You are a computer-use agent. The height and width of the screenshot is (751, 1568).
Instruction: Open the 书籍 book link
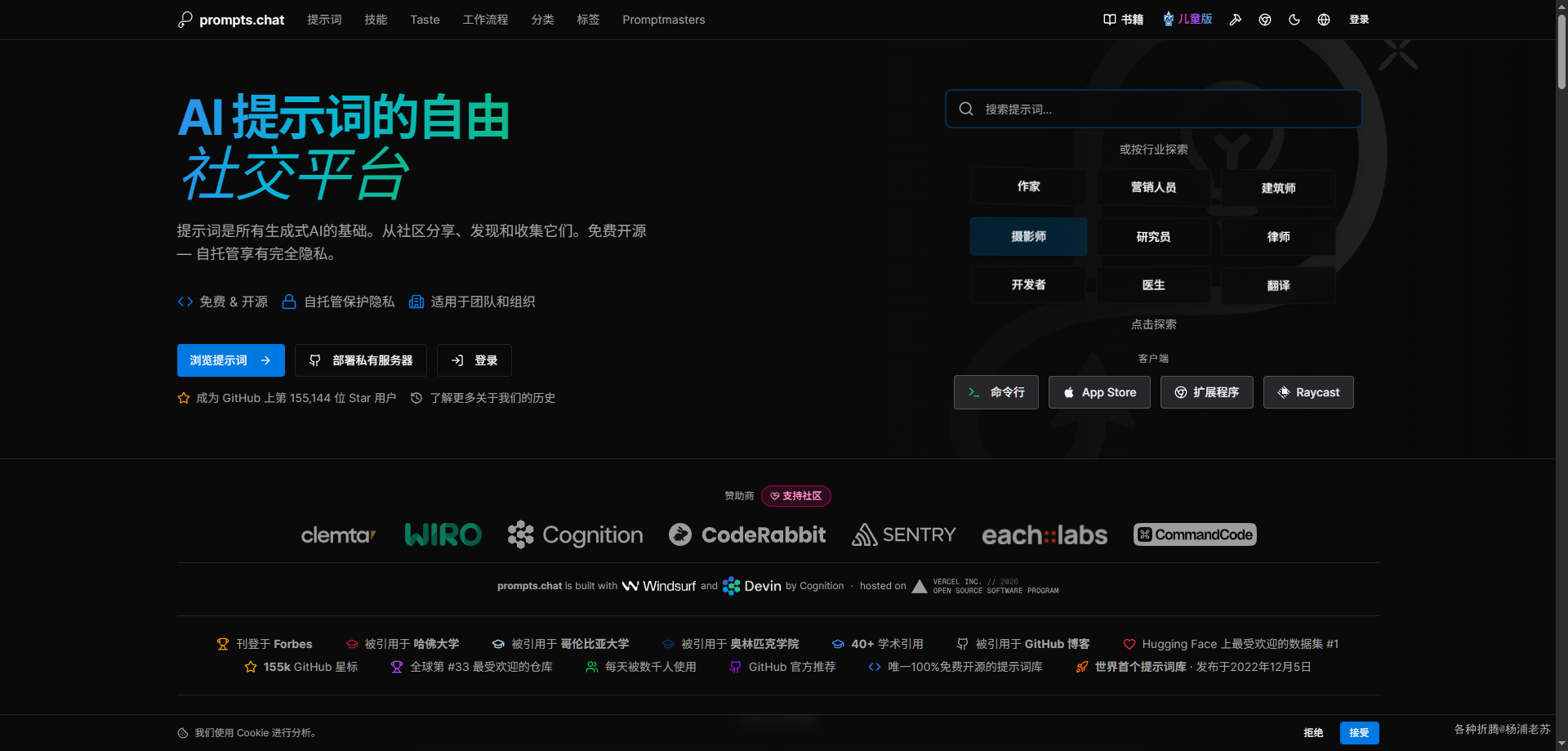[1123, 20]
